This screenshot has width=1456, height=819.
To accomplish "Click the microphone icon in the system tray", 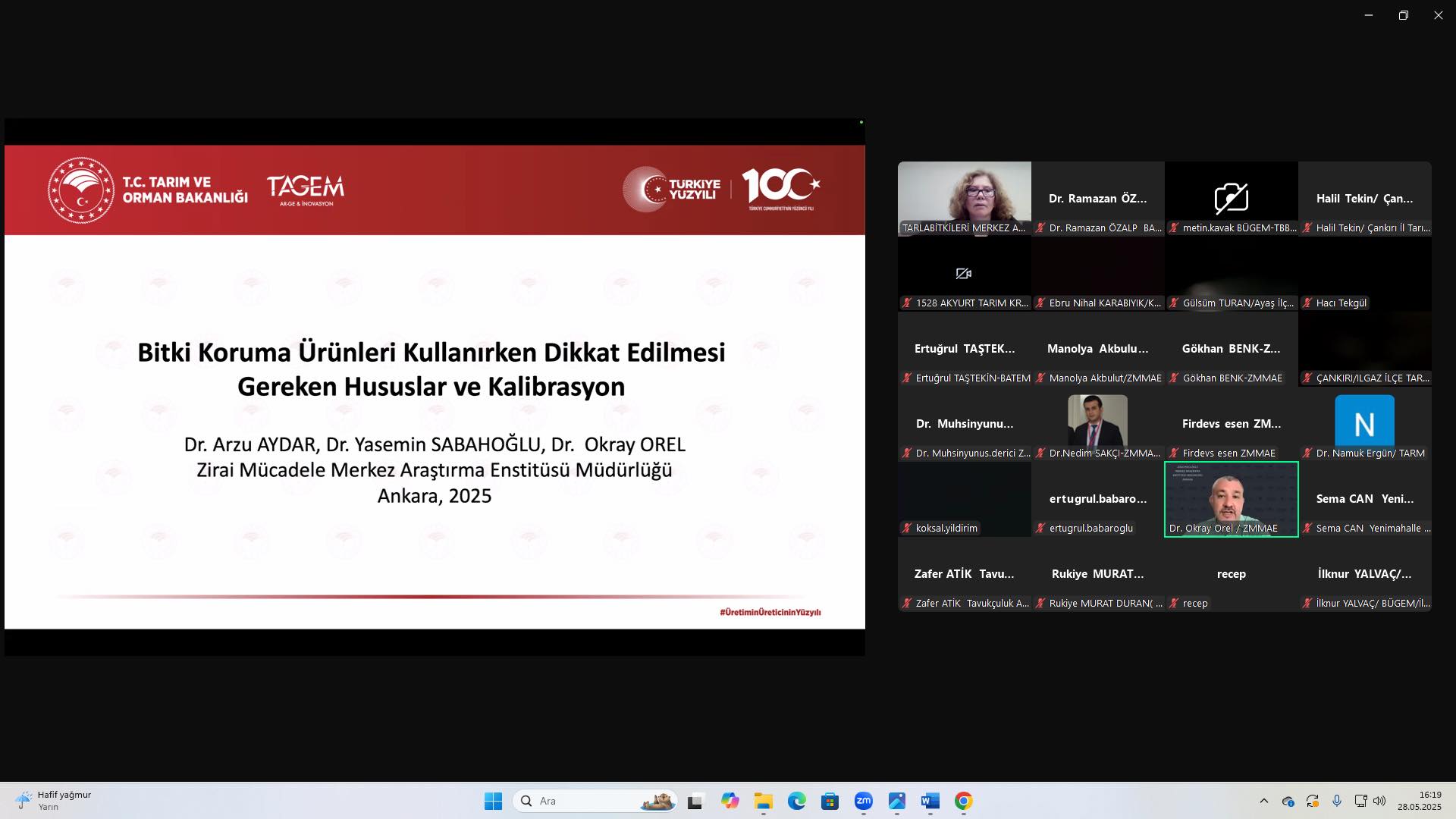I will point(1337,801).
